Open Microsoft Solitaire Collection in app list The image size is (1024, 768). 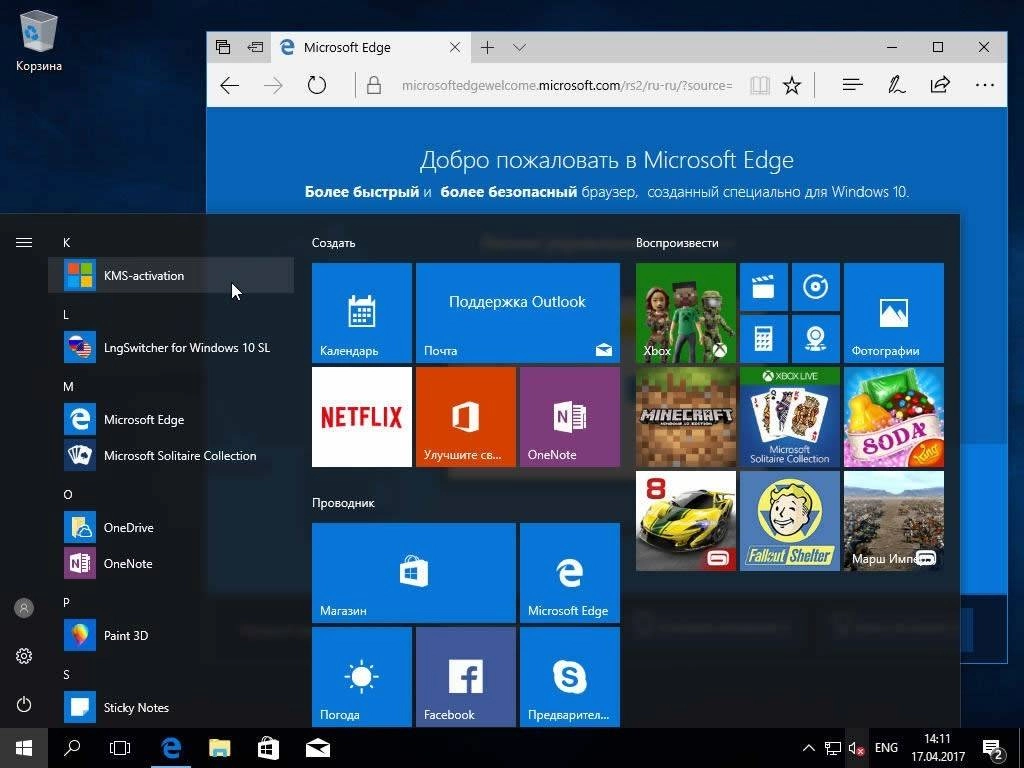pos(171,455)
